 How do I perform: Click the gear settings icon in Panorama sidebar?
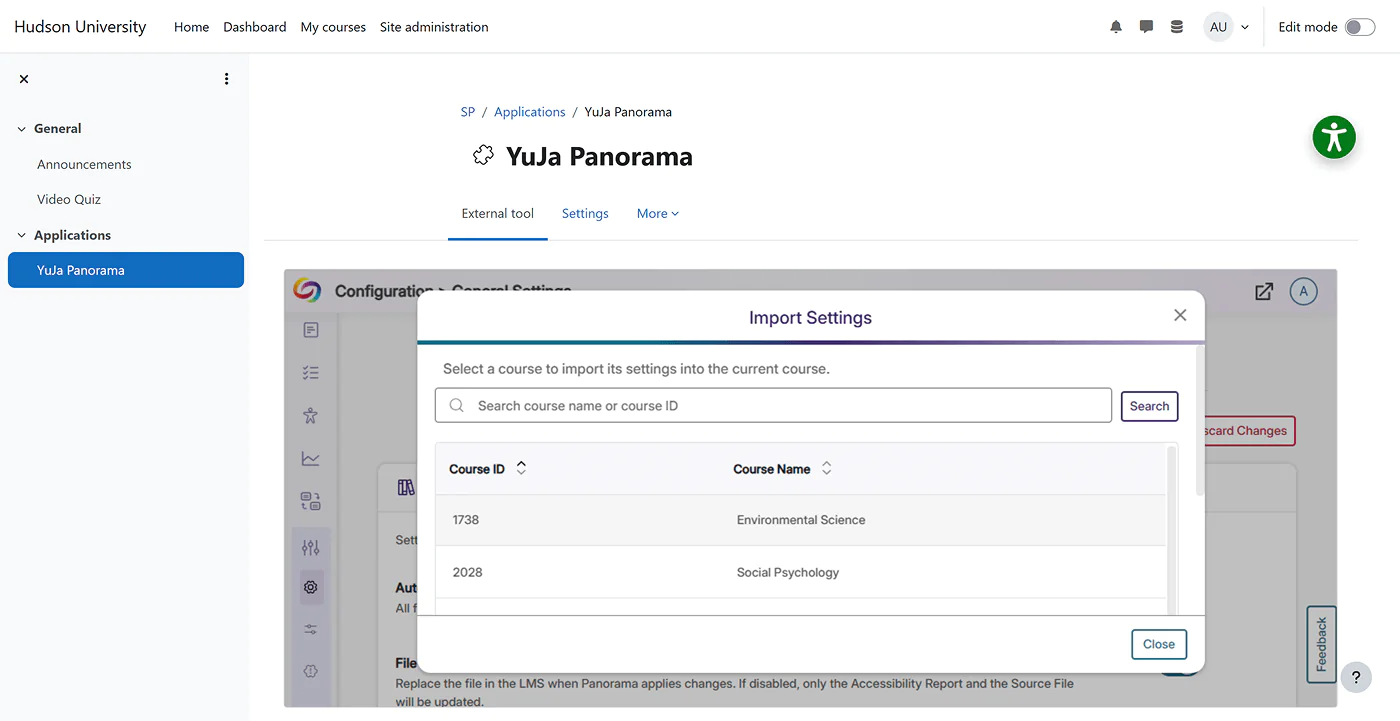tap(311, 587)
